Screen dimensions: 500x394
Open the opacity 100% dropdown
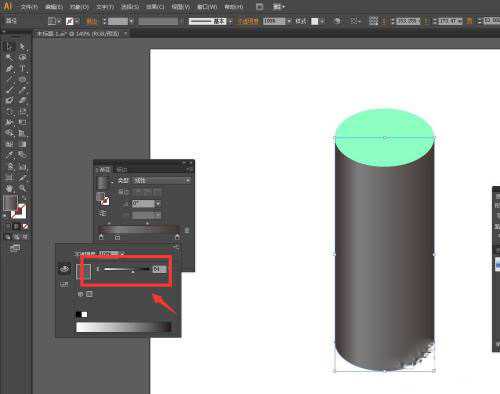coord(289,21)
